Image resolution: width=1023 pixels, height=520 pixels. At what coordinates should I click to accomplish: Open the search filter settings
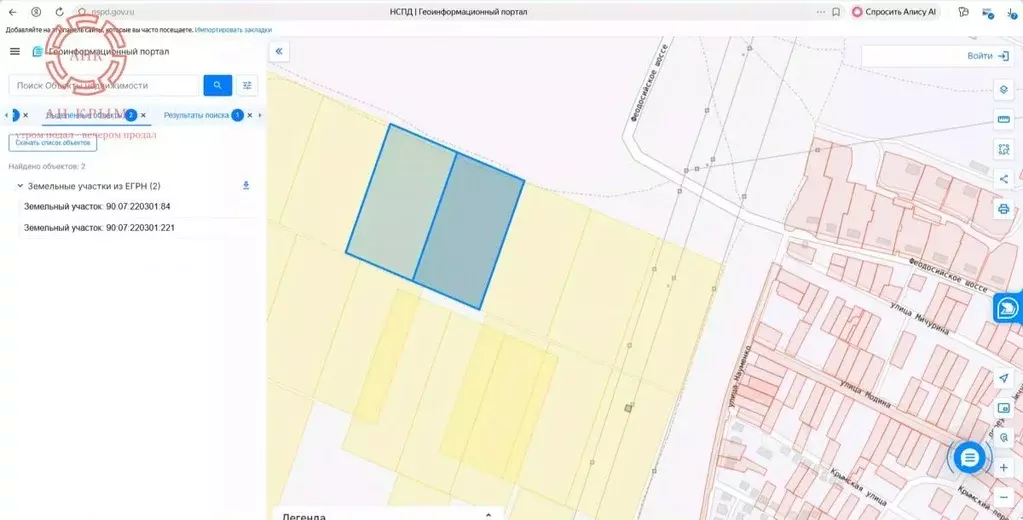247,86
